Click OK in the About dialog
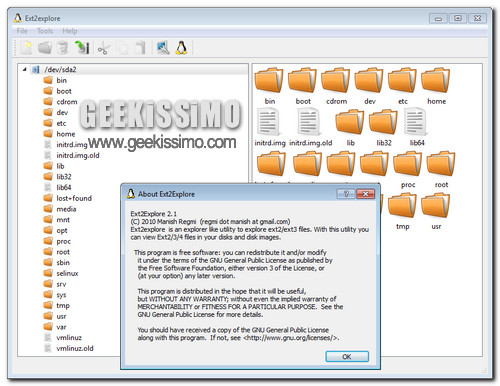Image resolution: width=500 pixels, height=386 pixels. point(347,356)
